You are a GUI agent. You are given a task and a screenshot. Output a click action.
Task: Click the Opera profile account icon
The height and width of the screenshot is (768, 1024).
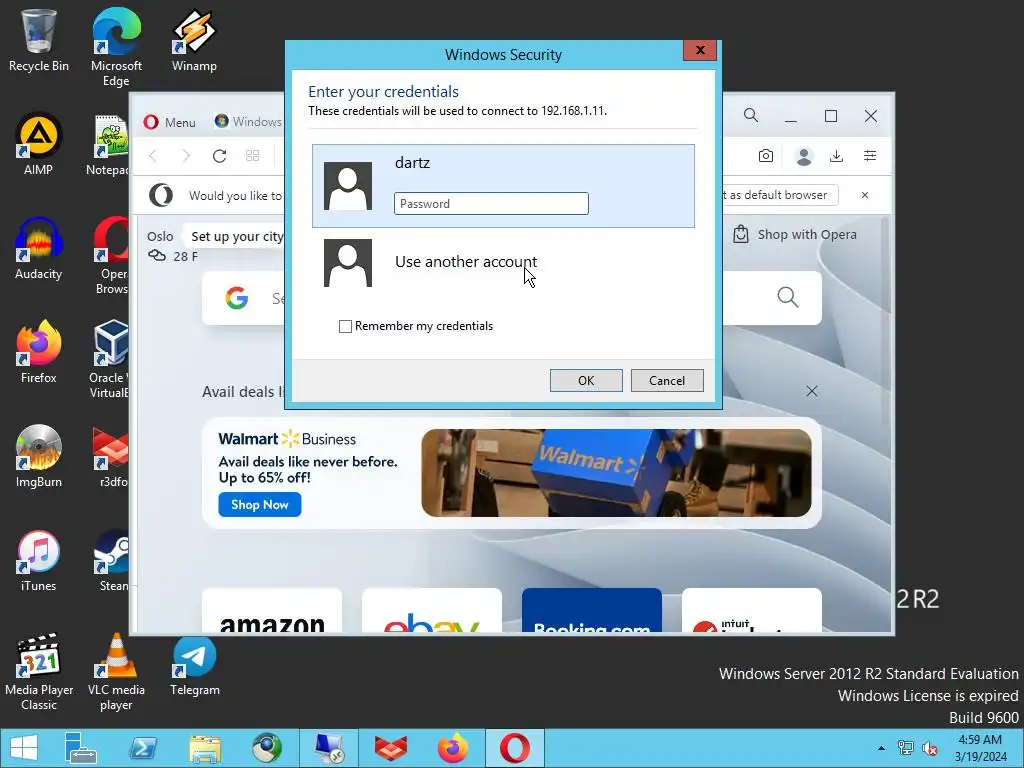click(x=804, y=156)
